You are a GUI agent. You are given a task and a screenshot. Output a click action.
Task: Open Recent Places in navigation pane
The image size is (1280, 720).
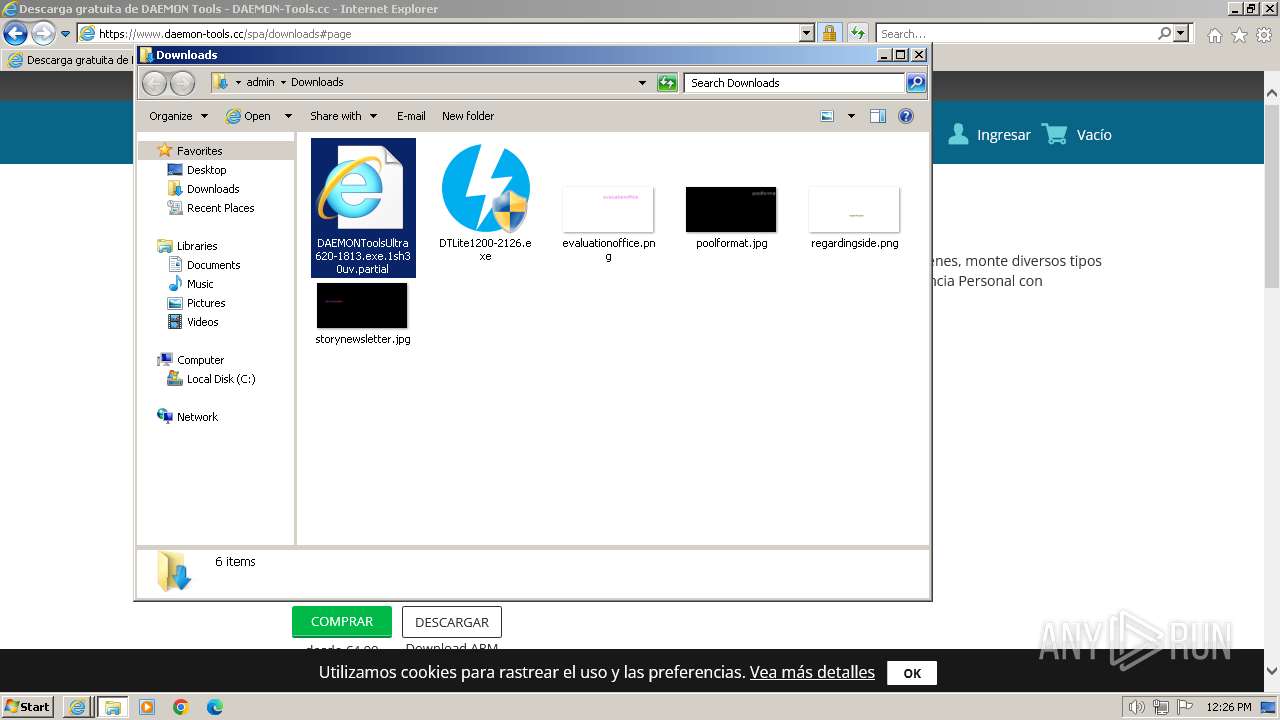click(x=220, y=208)
